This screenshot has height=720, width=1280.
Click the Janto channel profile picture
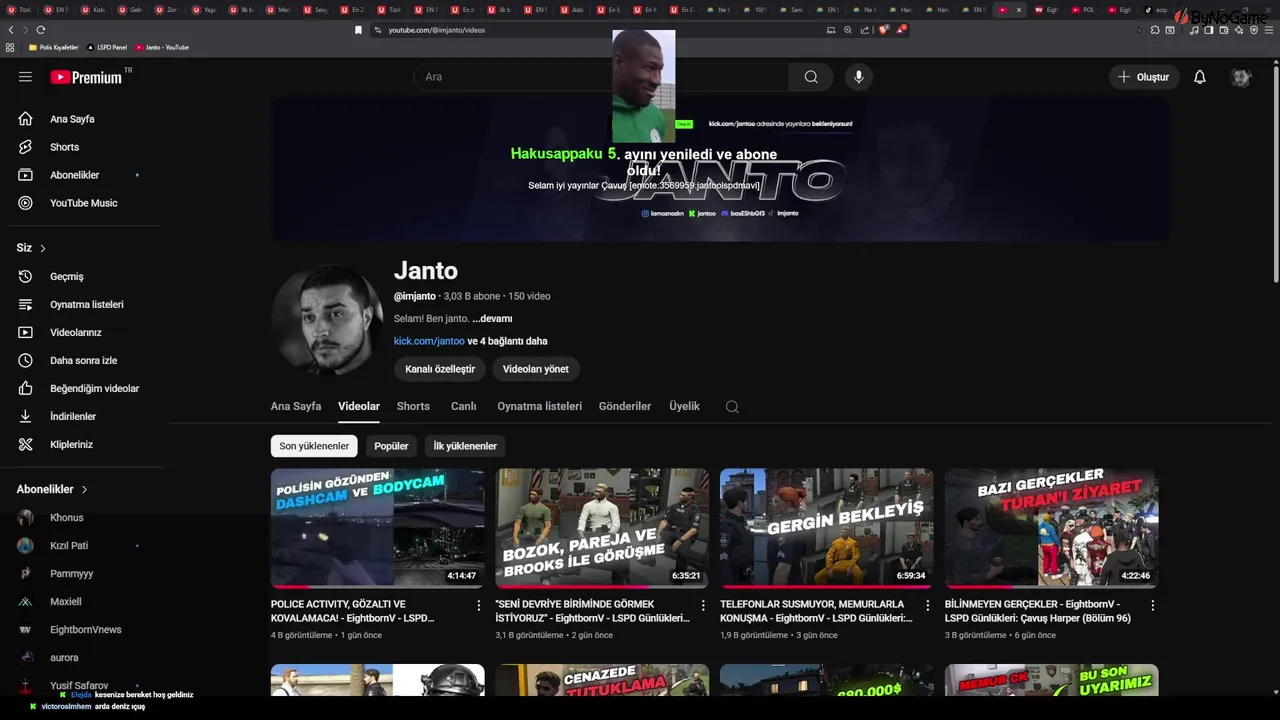[327, 320]
